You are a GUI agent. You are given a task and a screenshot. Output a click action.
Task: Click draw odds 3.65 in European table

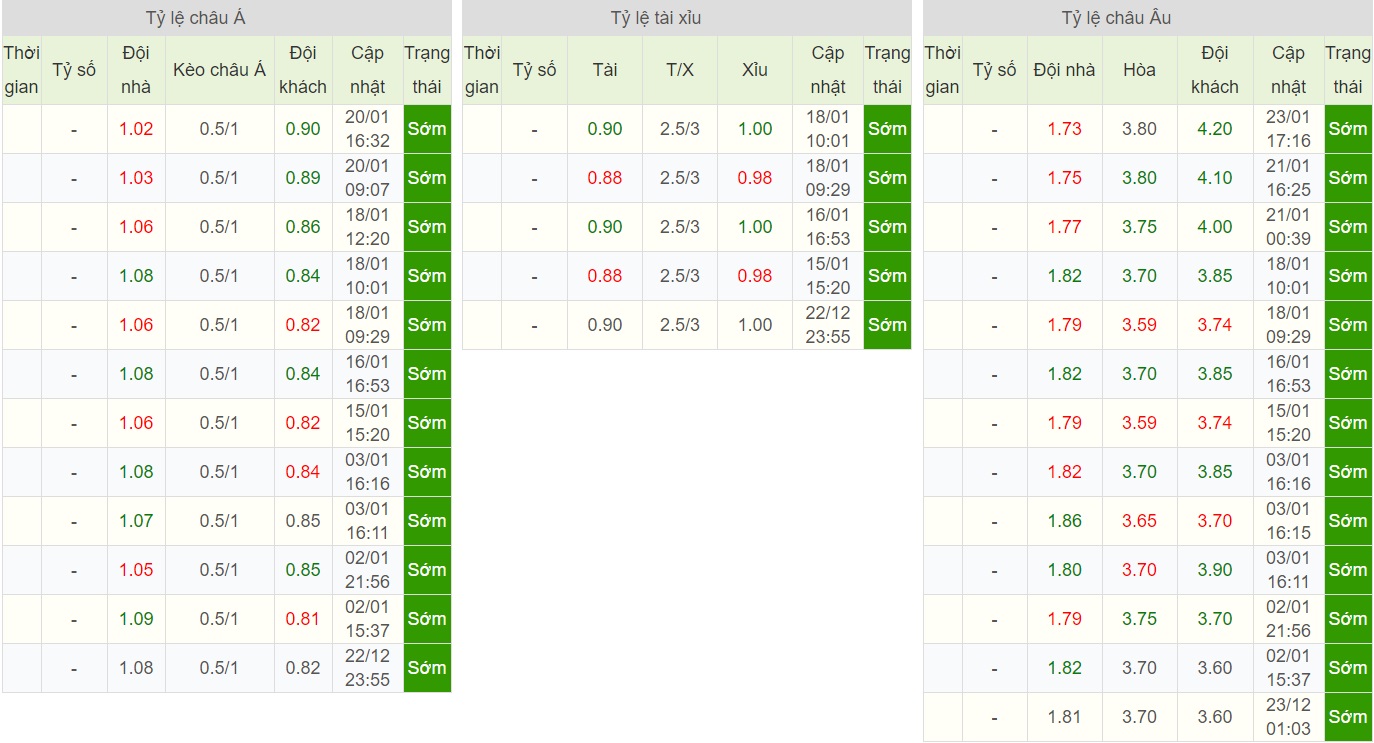(x=1139, y=521)
